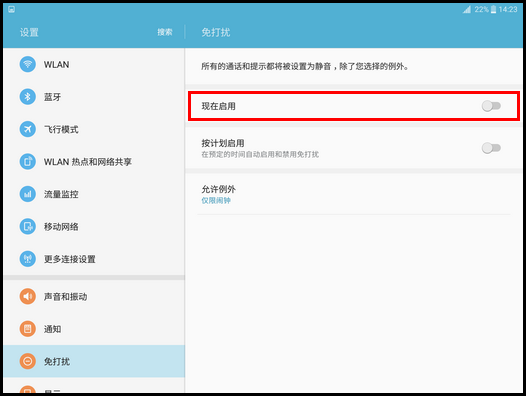Screen dimensions: 526x396
Task: Tap the data usage icon for 流量监控
Action: point(28,194)
